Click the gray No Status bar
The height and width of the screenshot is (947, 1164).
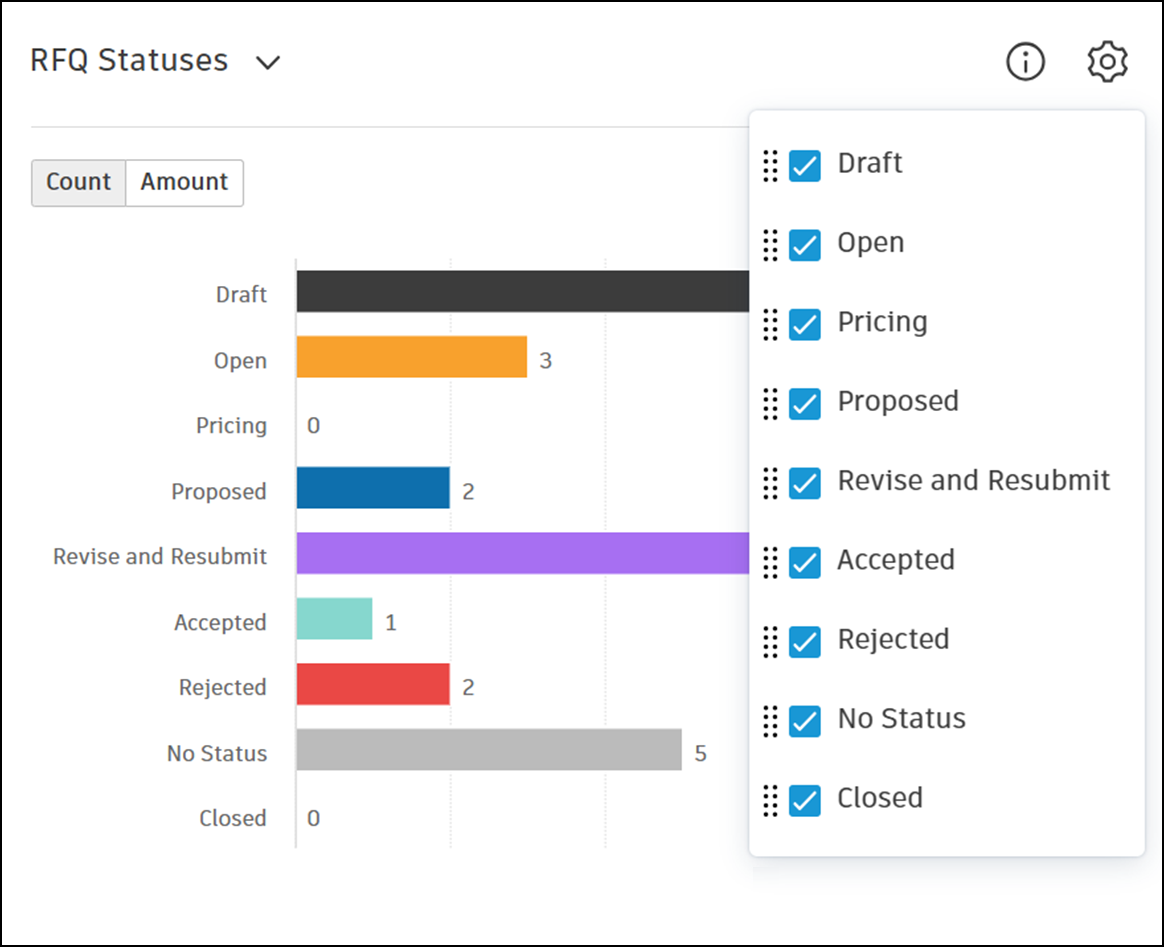tap(488, 750)
